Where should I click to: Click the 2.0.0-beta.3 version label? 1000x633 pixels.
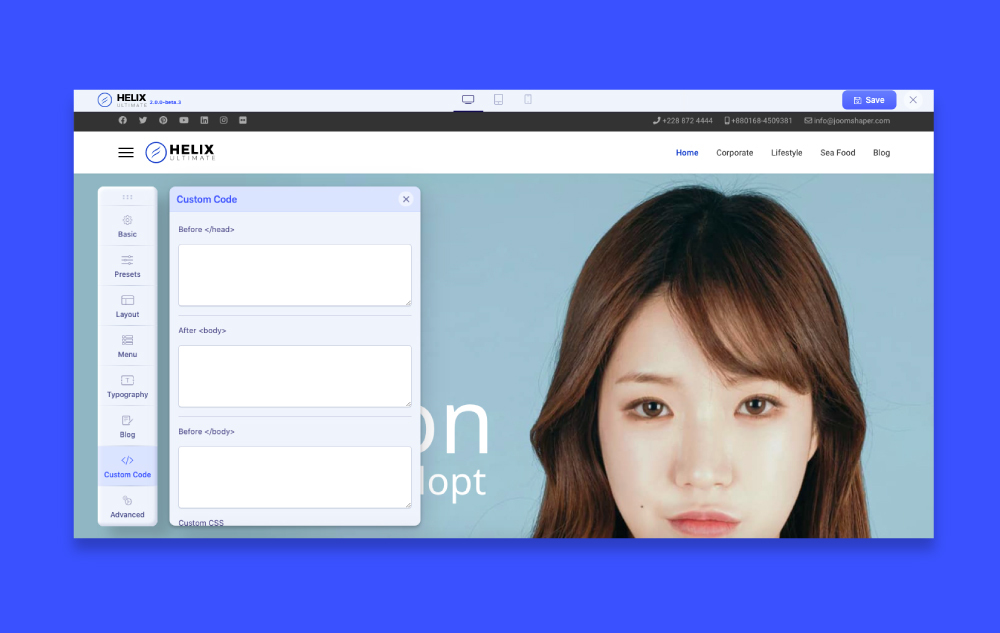click(166, 102)
